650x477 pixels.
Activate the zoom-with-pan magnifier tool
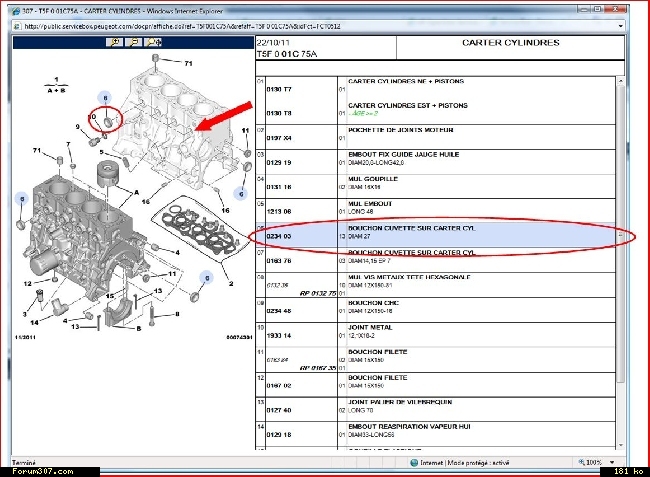[153, 42]
